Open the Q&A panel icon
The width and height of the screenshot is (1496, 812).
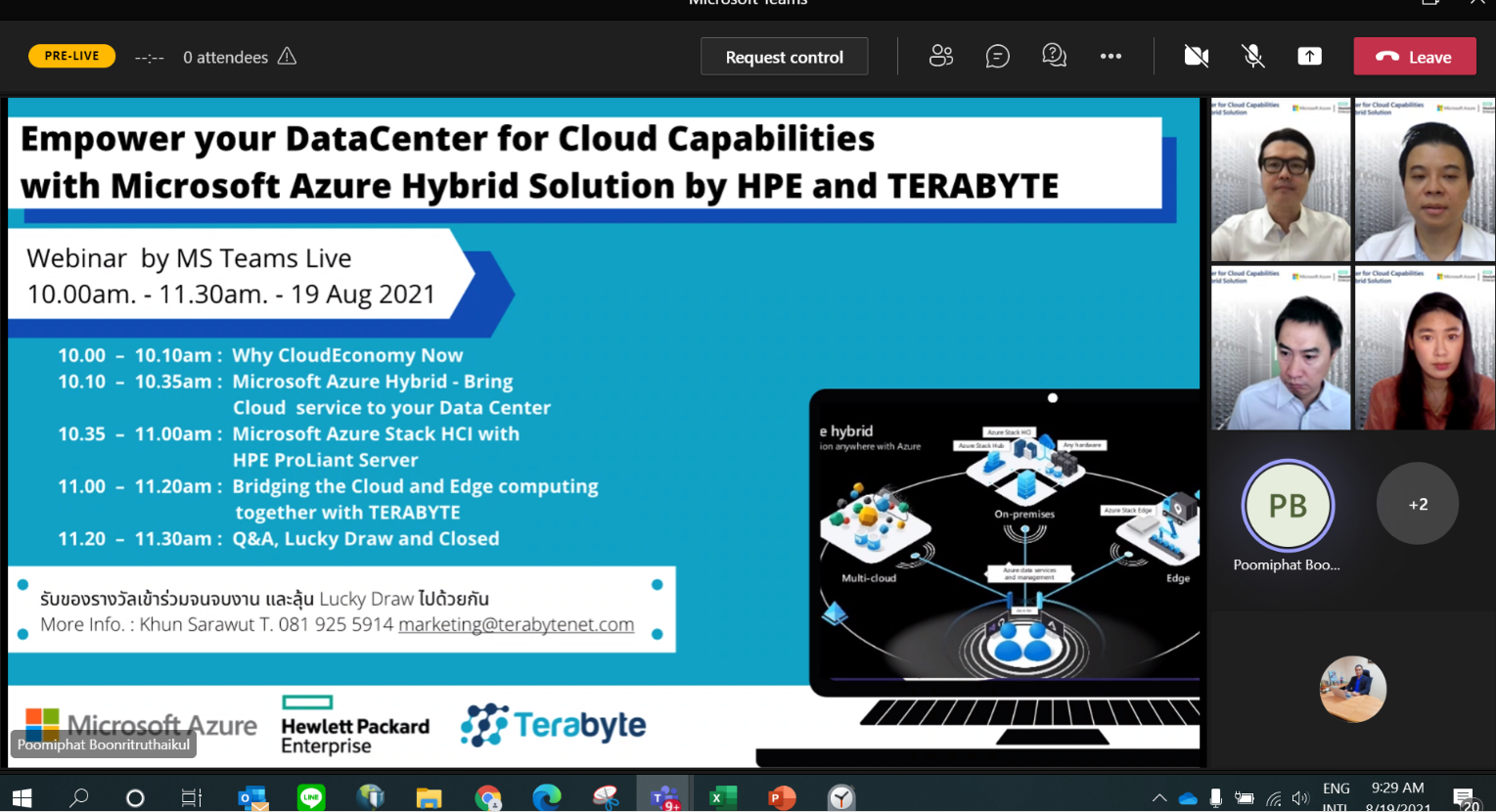(1054, 56)
